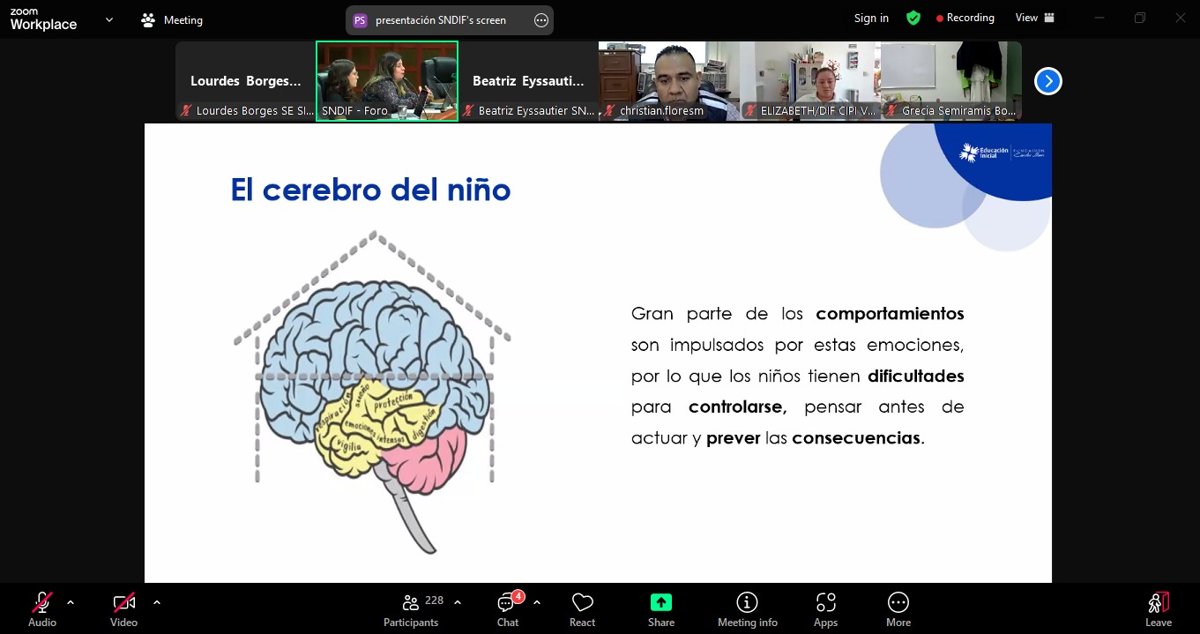1200x634 pixels.
Task: Expand video options chevron
Action: point(156,602)
